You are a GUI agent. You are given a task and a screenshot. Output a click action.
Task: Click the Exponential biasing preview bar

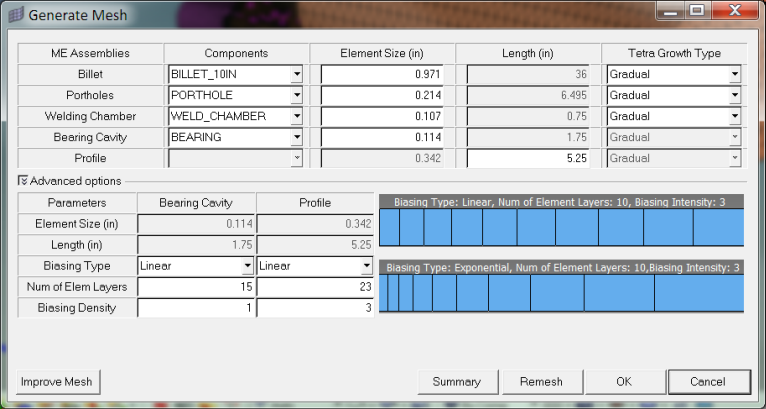coord(562,293)
